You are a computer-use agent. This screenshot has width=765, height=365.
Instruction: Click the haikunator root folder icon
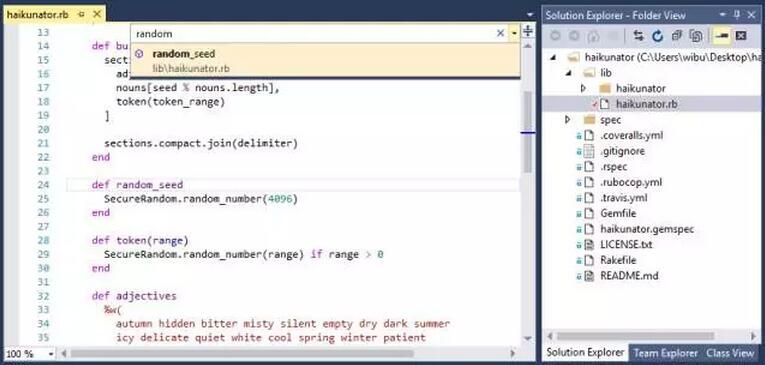pyautogui.click(x=574, y=58)
